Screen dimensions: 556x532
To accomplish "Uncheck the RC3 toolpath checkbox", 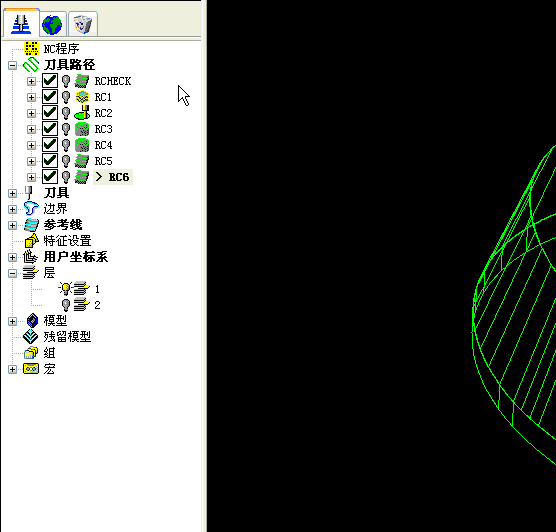I will pos(50,128).
